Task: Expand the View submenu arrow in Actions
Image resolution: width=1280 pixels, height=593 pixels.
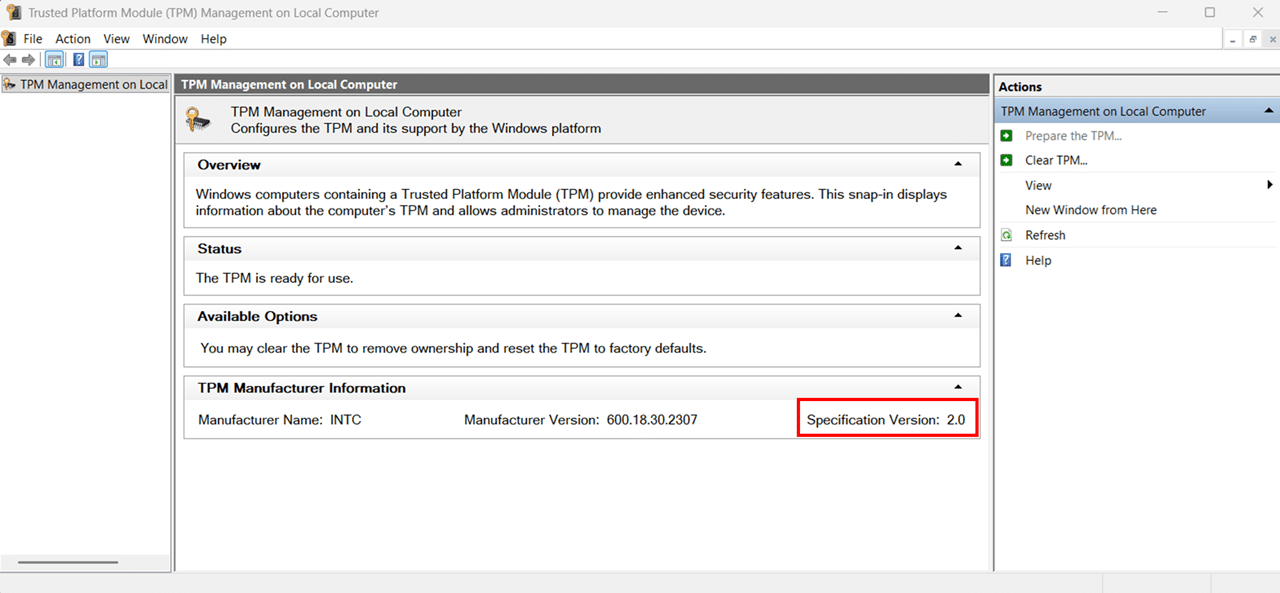Action: point(1270,185)
